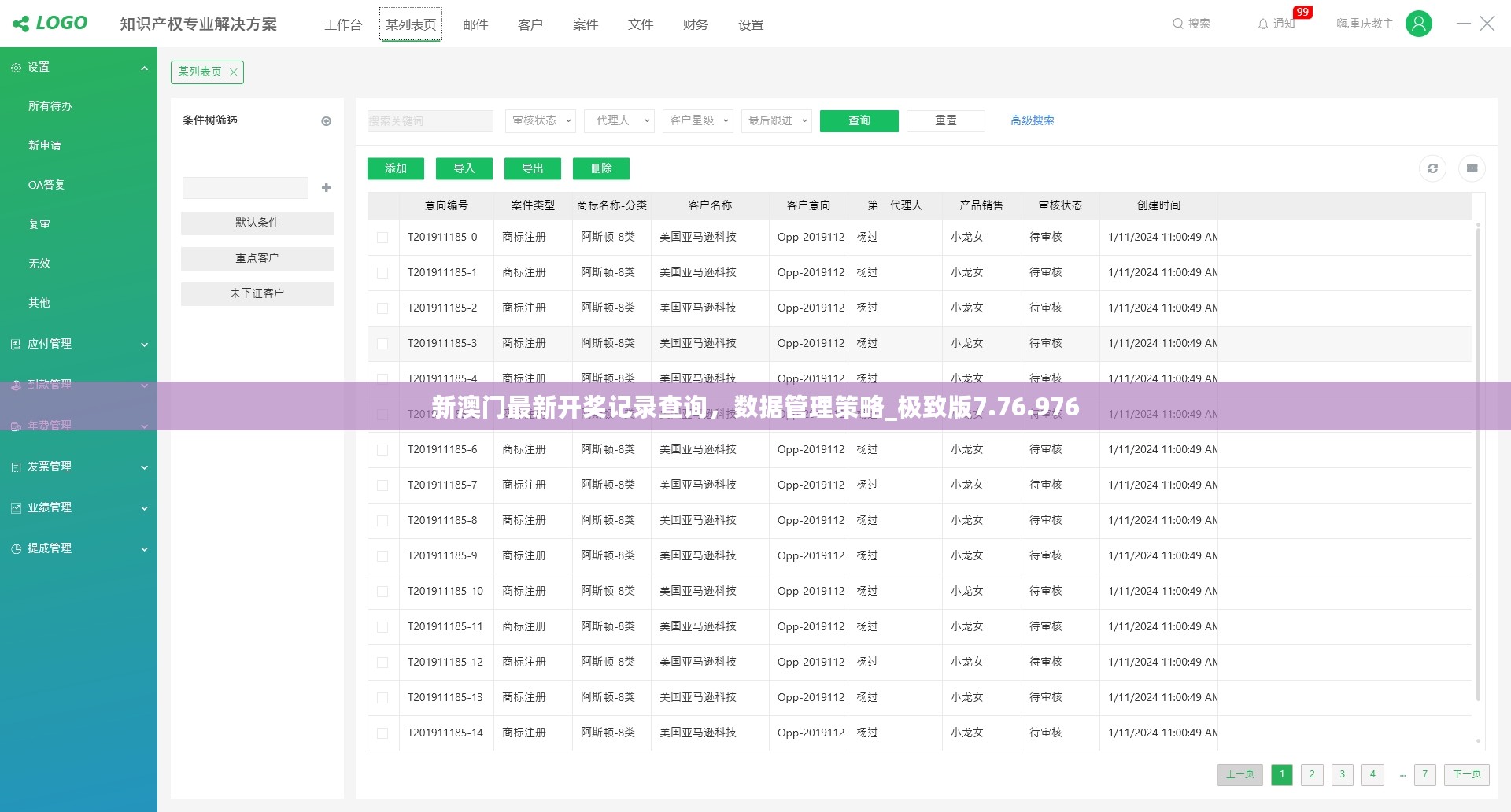Screen dimensions: 1511x812
Task: Tick checkbox for row T201911185-7
Action: pos(382,485)
